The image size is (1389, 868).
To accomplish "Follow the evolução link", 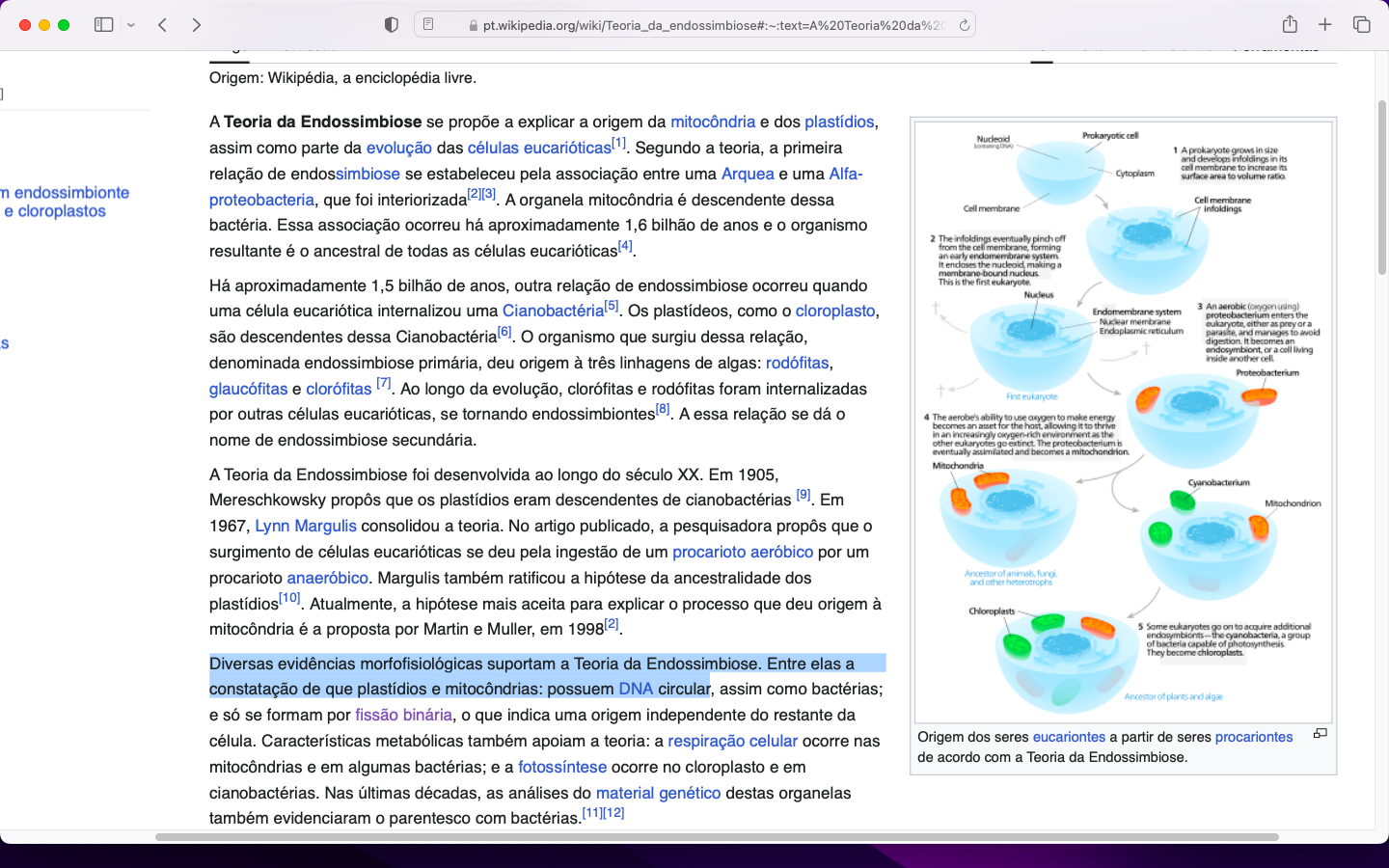I will coord(399,148).
